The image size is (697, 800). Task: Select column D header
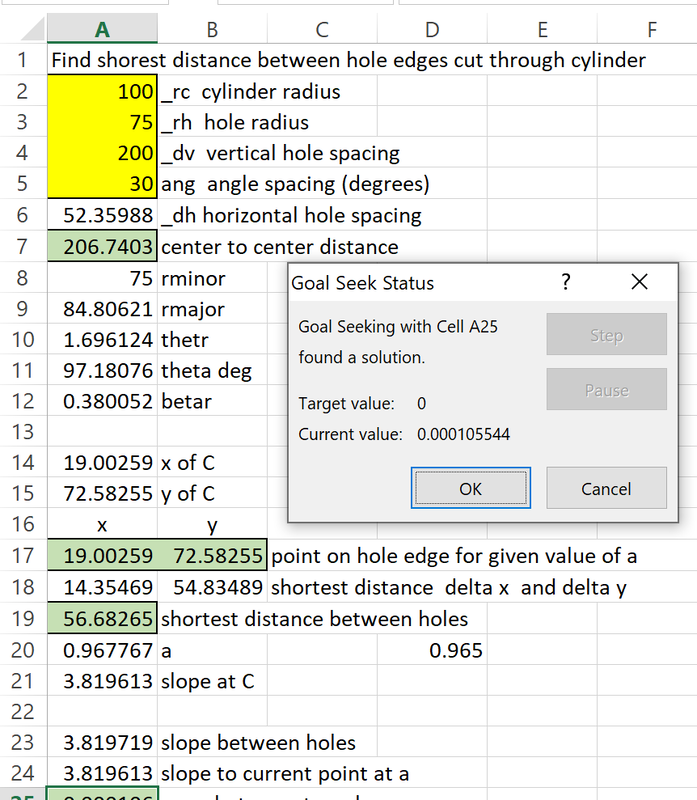pyautogui.click(x=432, y=30)
